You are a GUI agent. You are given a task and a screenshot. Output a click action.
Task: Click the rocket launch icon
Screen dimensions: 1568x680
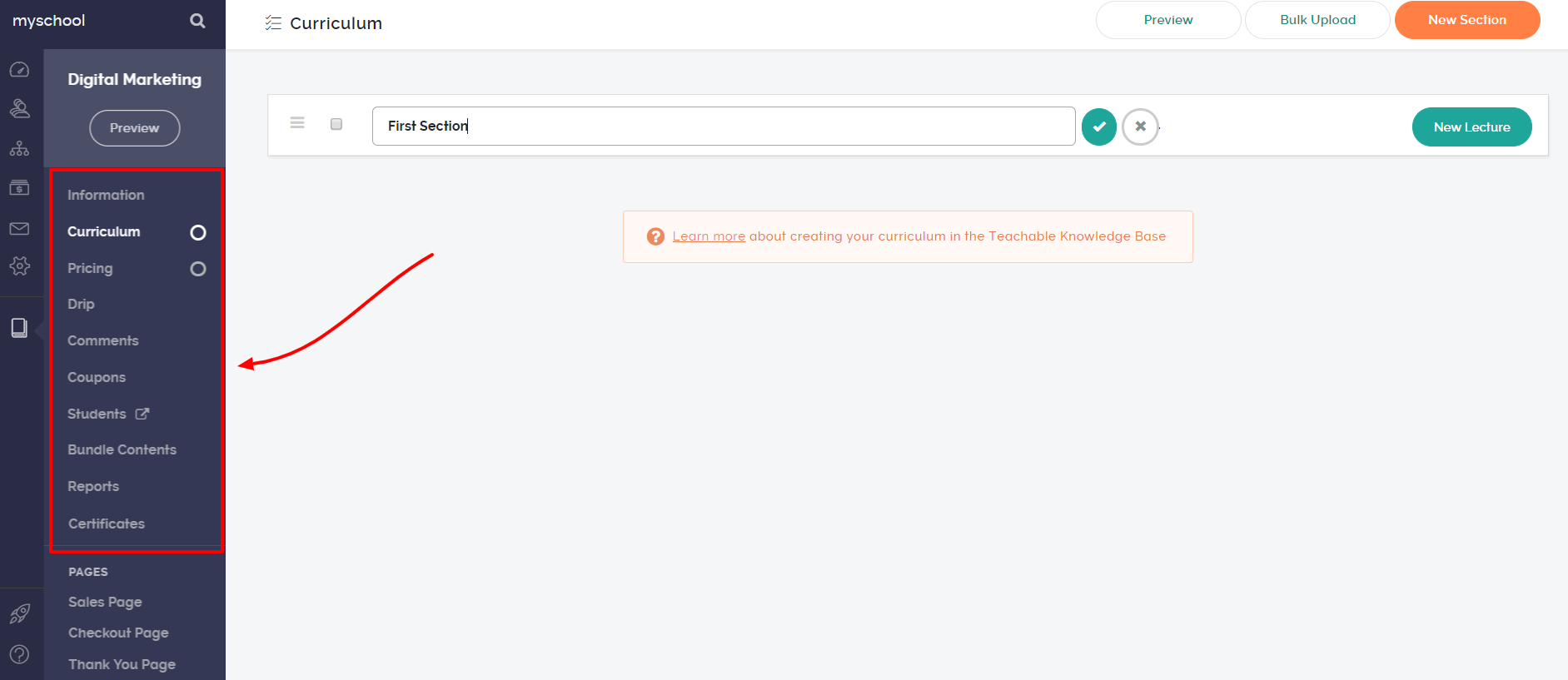20,613
